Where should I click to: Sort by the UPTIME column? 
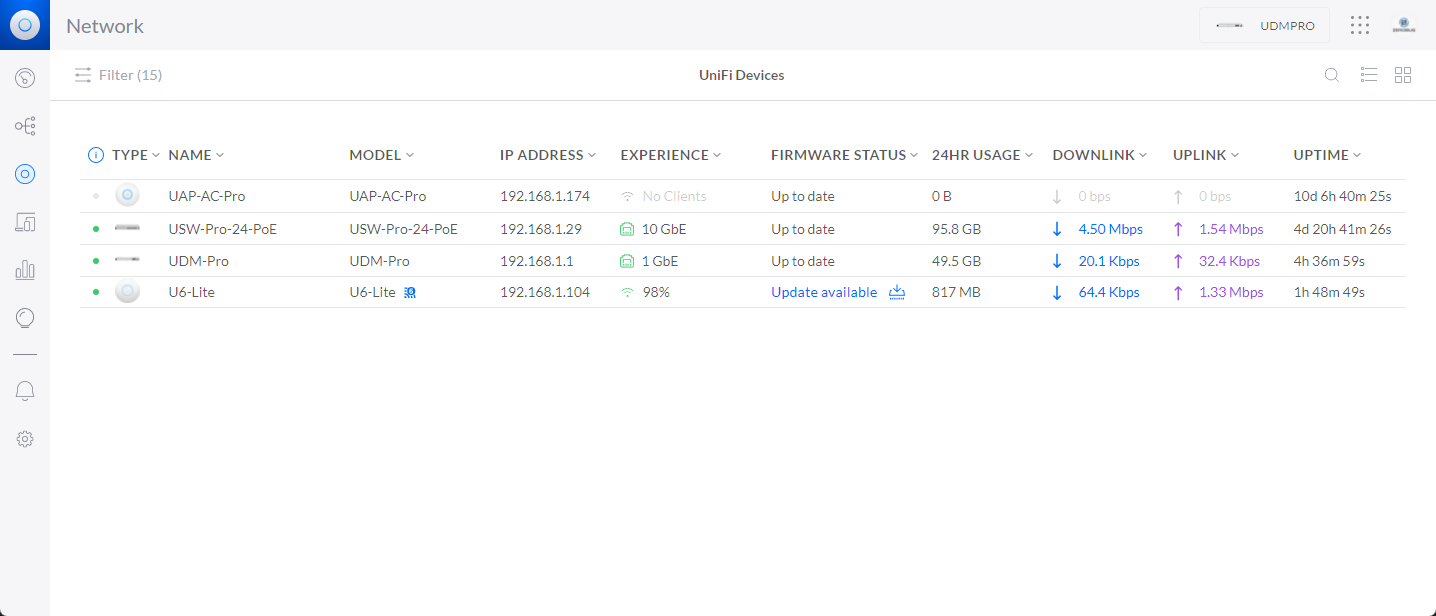pos(1328,155)
